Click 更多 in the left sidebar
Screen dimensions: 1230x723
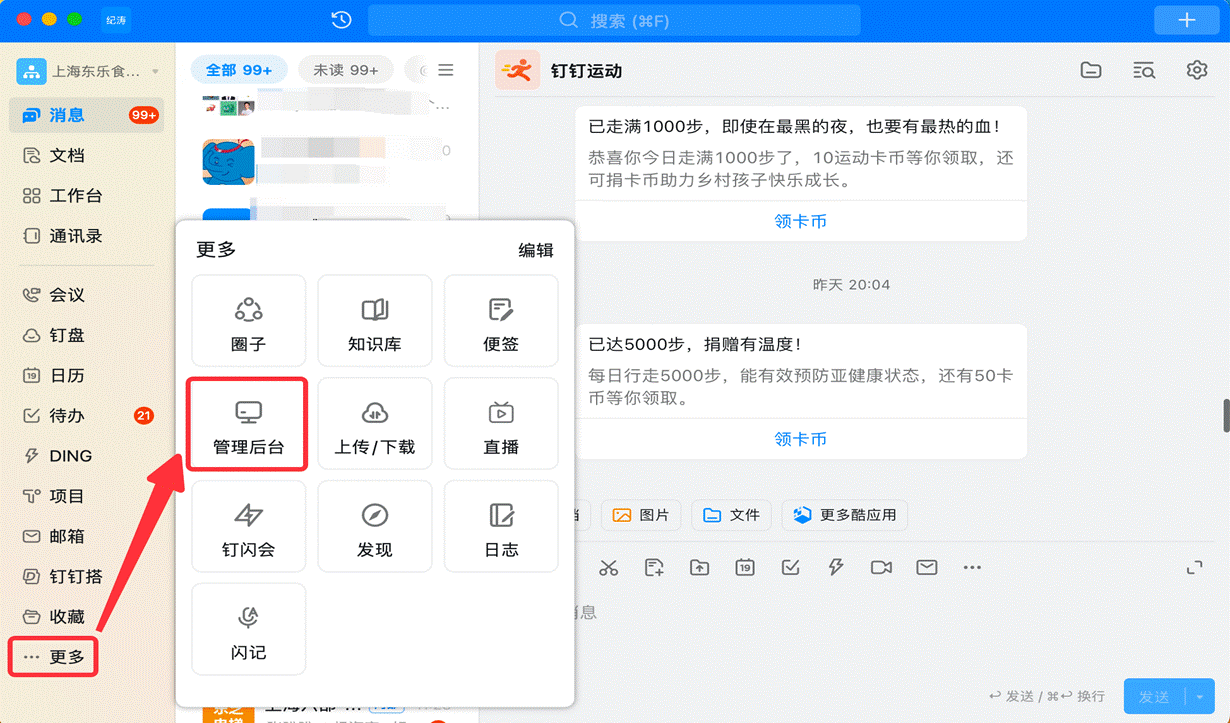click(55, 657)
